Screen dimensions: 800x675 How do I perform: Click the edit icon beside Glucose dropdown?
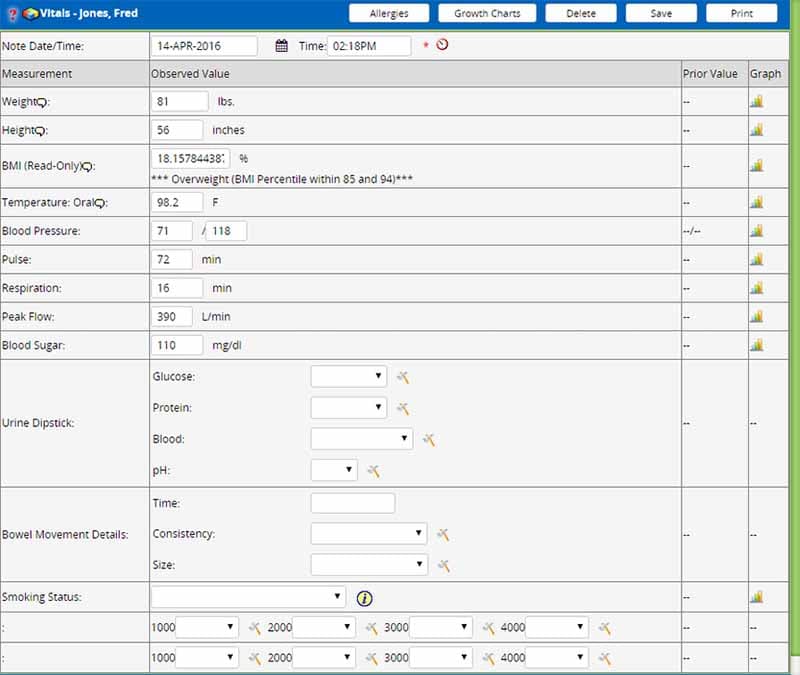[x=403, y=377]
